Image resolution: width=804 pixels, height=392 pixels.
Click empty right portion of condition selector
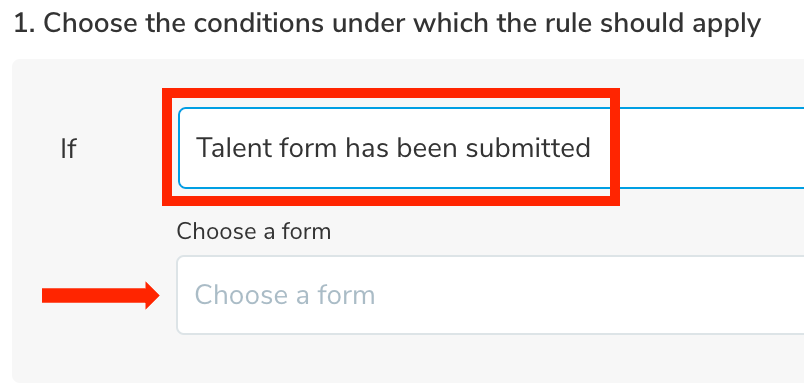(x=713, y=148)
